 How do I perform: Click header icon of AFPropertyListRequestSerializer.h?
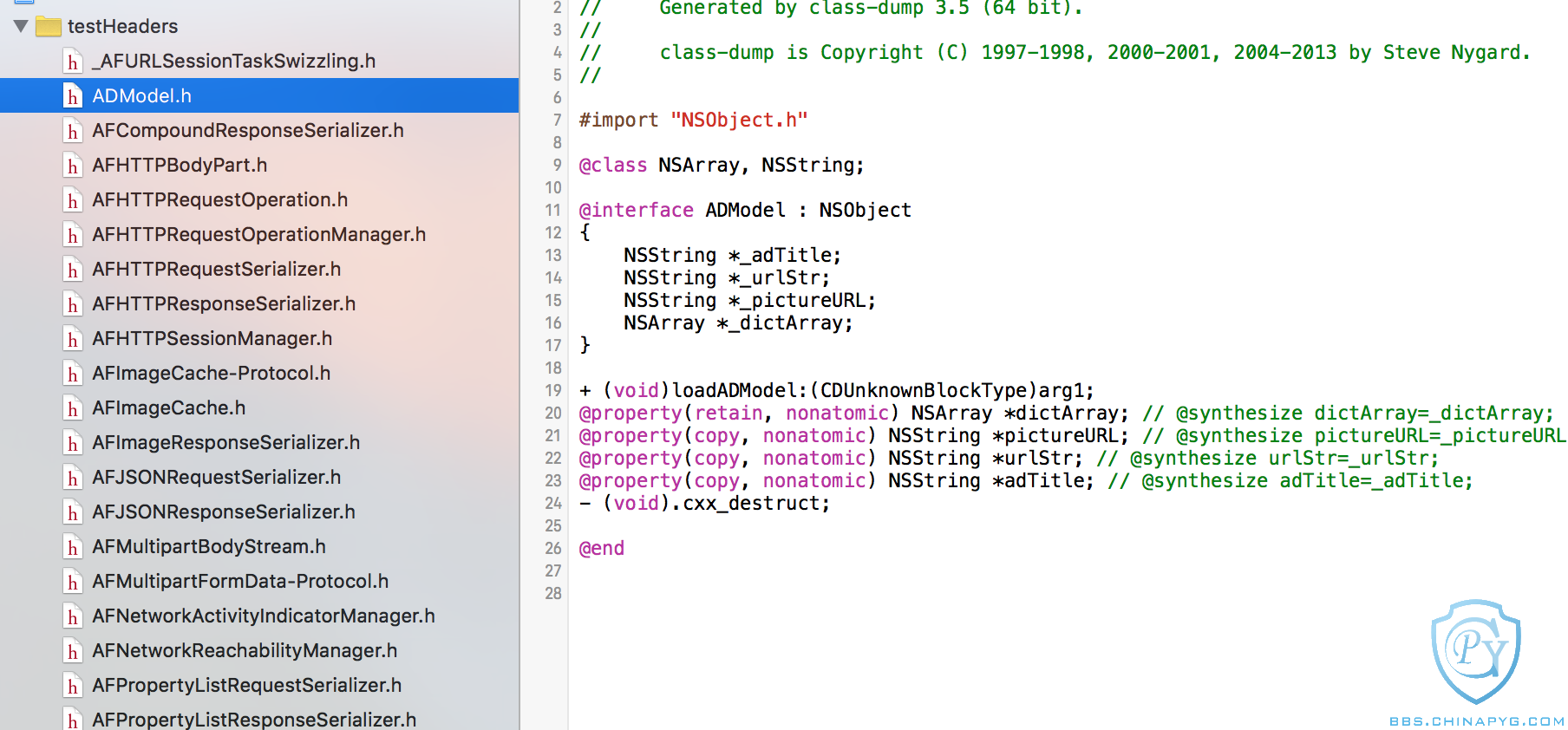(x=73, y=686)
